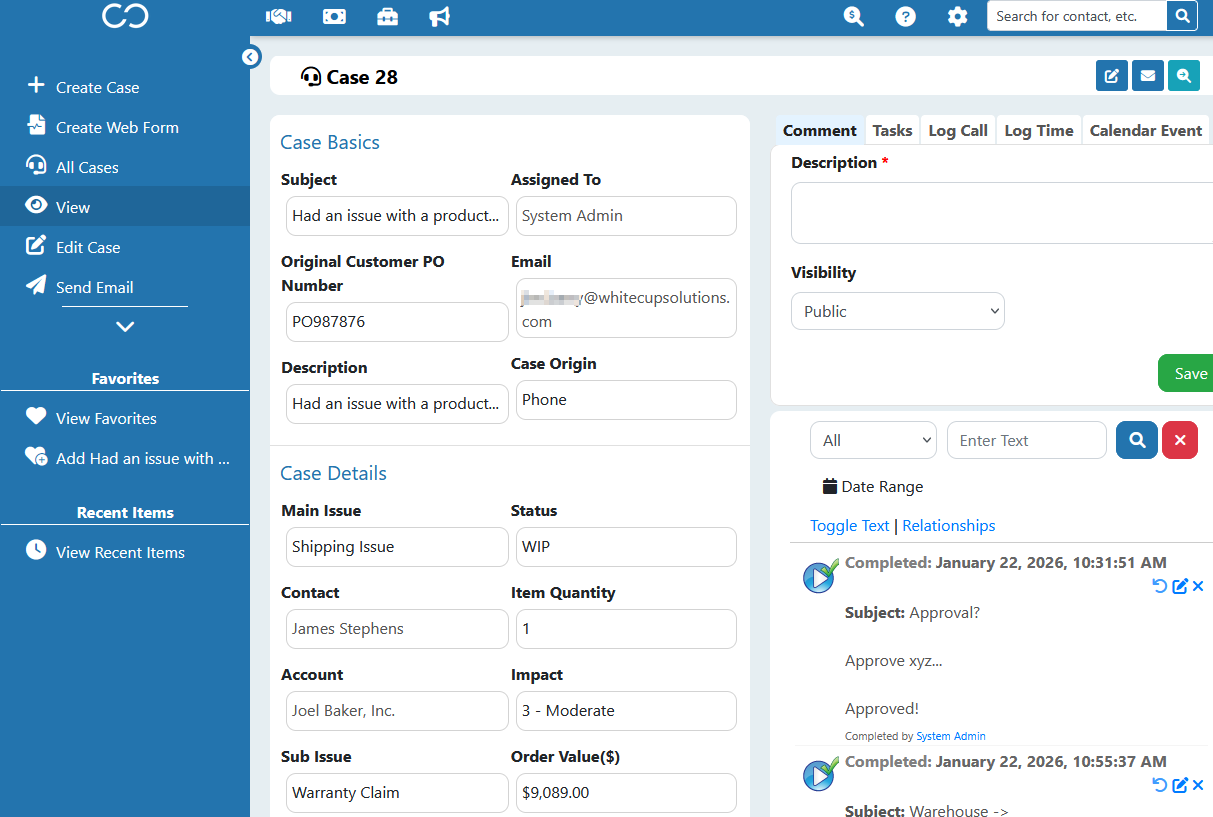This screenshot has height=817, width=1213.
Task: Open the Relationships link
Action: [949, 526]
